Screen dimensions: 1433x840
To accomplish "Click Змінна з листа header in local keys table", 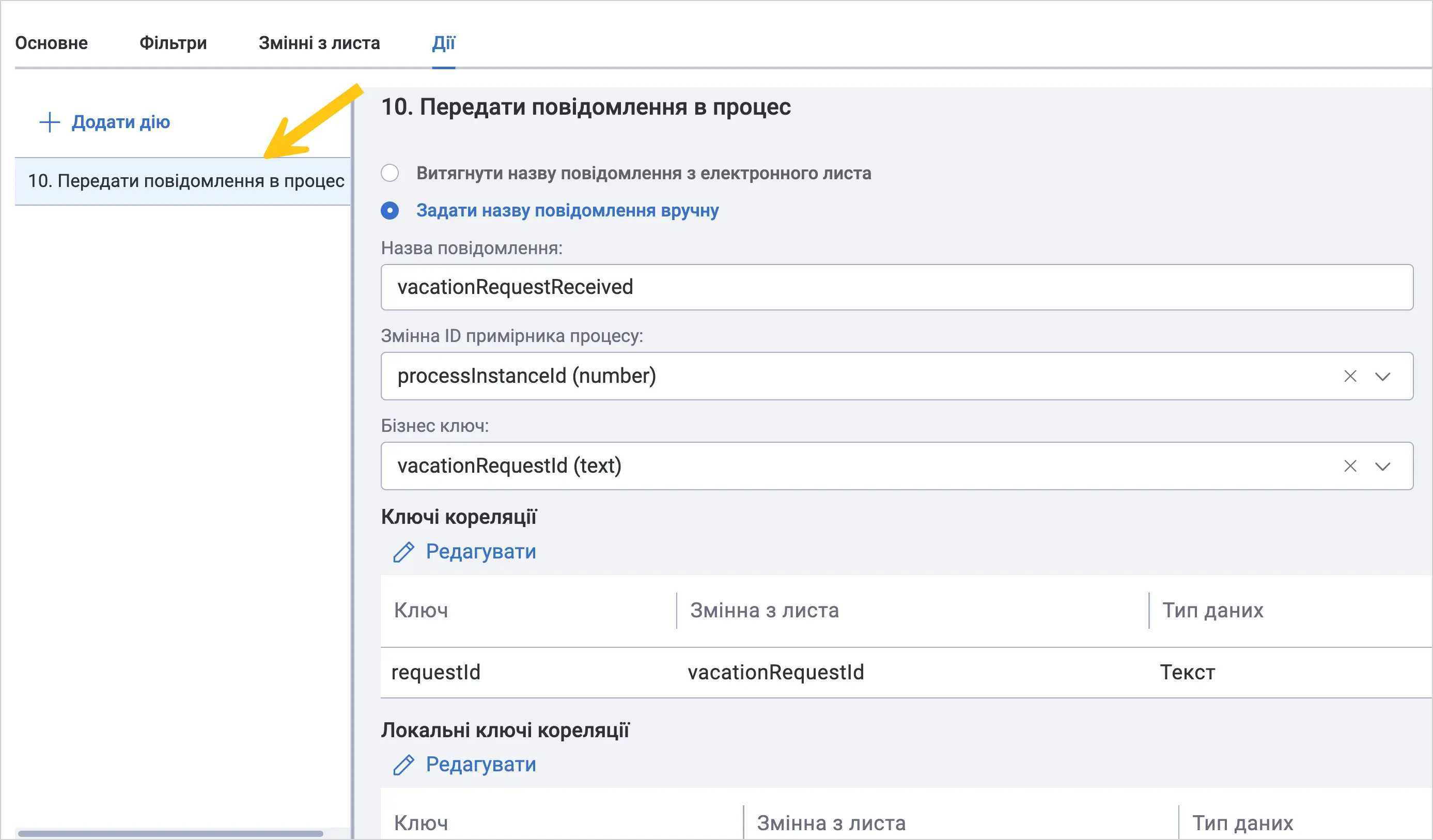I will (831, 823).
